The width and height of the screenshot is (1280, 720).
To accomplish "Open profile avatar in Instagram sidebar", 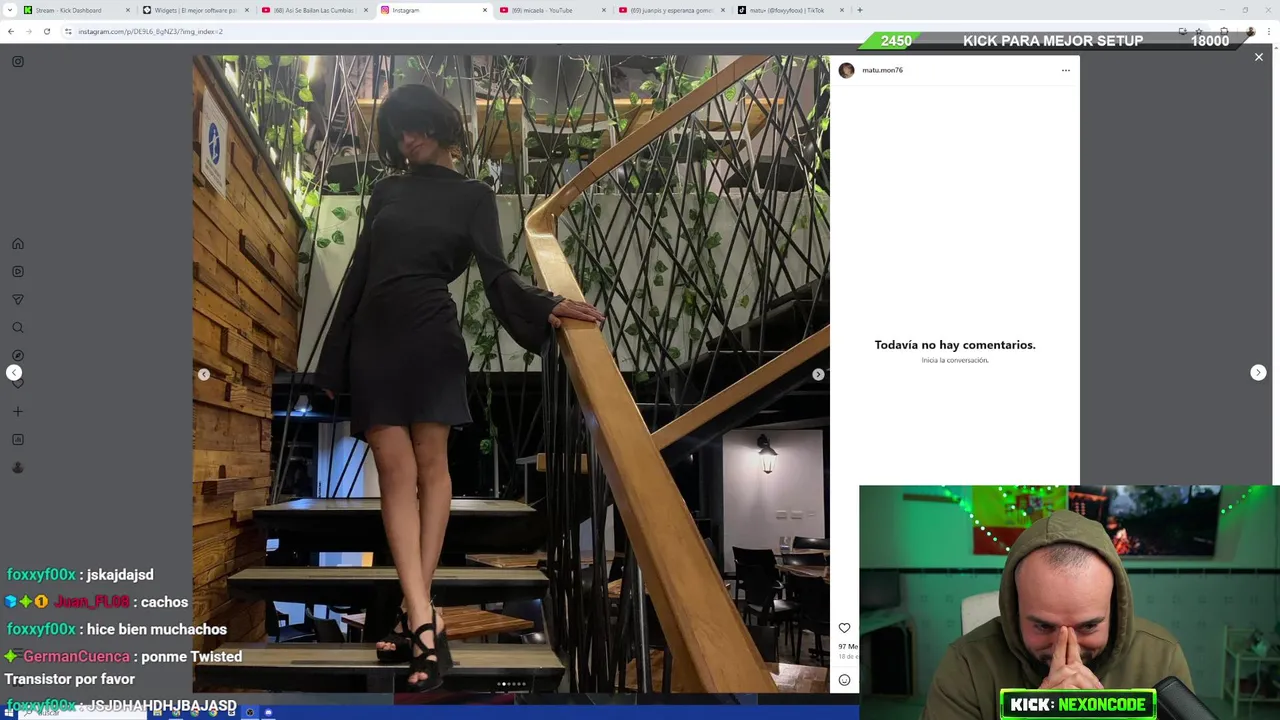I will [x=18, y=468].
